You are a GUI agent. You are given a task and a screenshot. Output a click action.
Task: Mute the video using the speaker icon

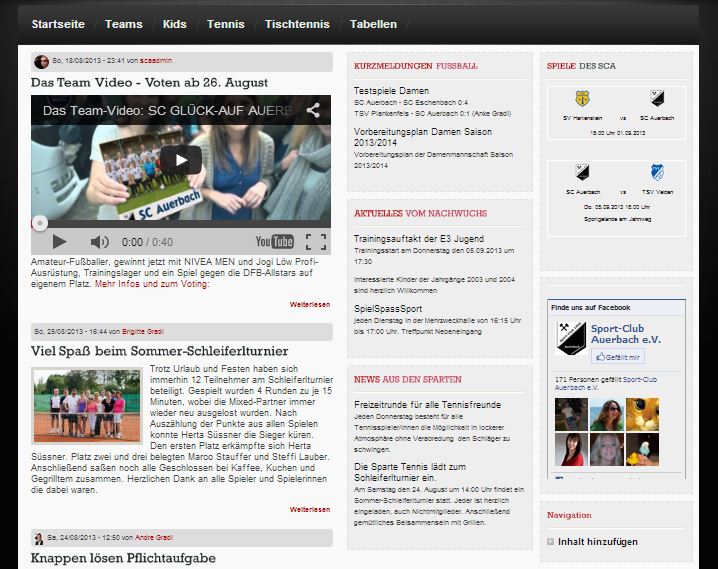99,242
